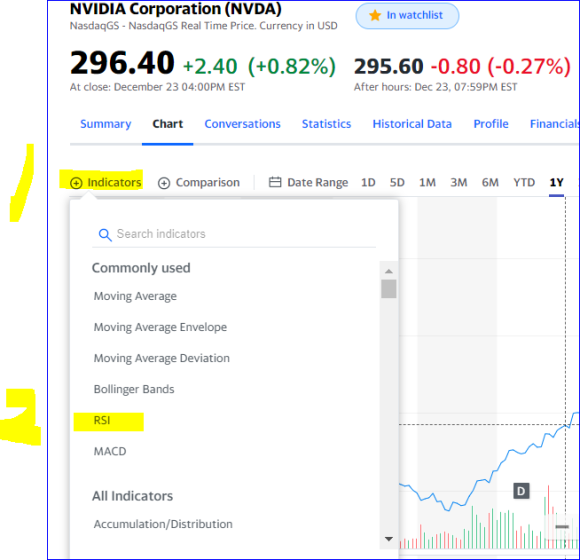Viewport: 580px width, 560px height.
Task: Set chart range to 1M
Action: coord(427,182)
